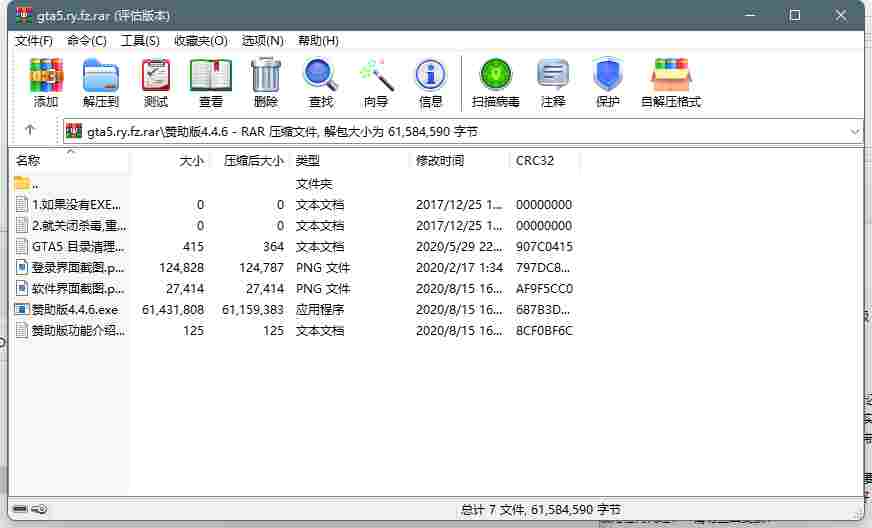Select file 赞助版4.4.6.exe
The width and height of the screenshot is (872, 528).
[x=75, y=309]
